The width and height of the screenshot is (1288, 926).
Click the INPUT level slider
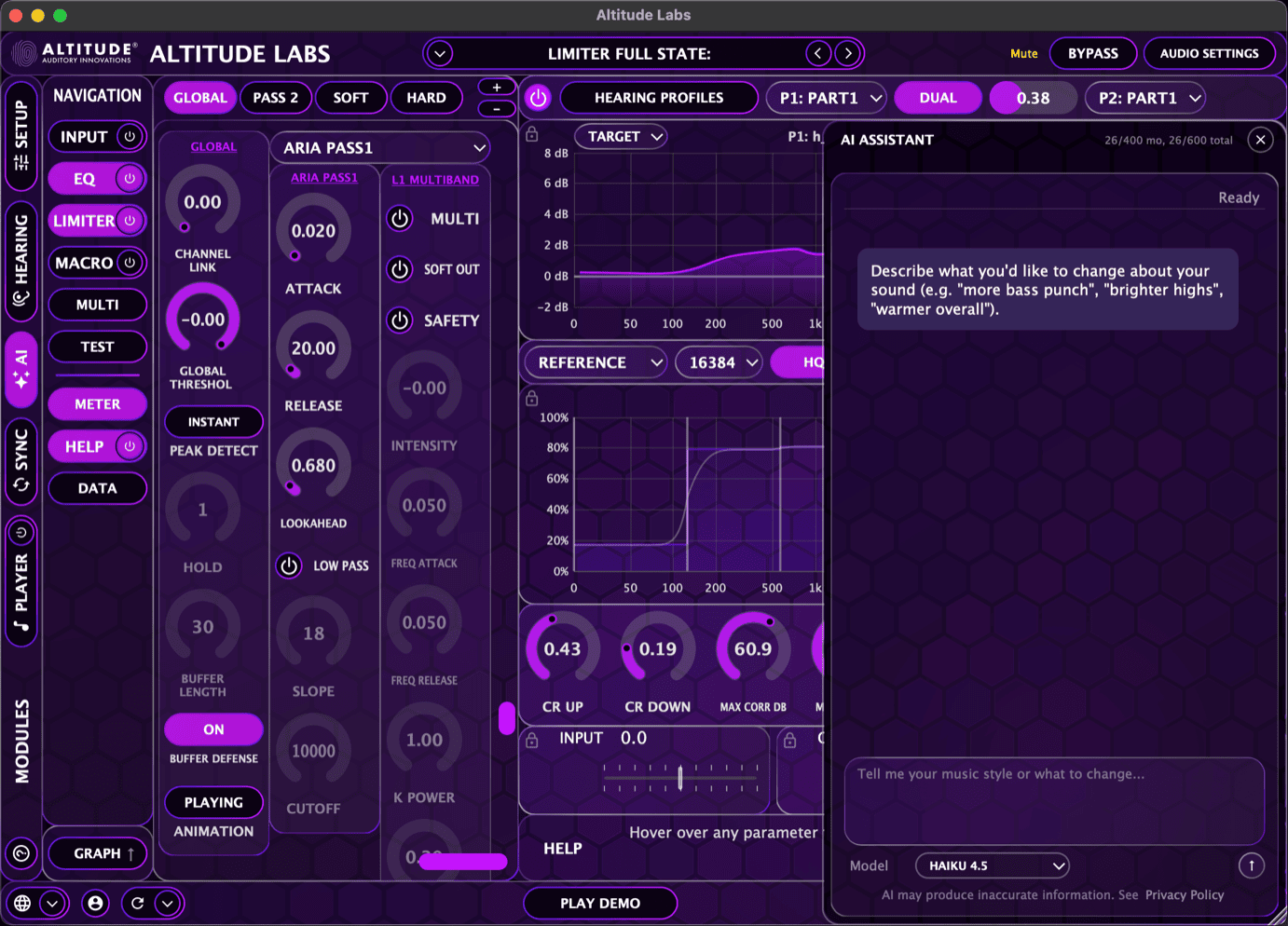[680, 777]
